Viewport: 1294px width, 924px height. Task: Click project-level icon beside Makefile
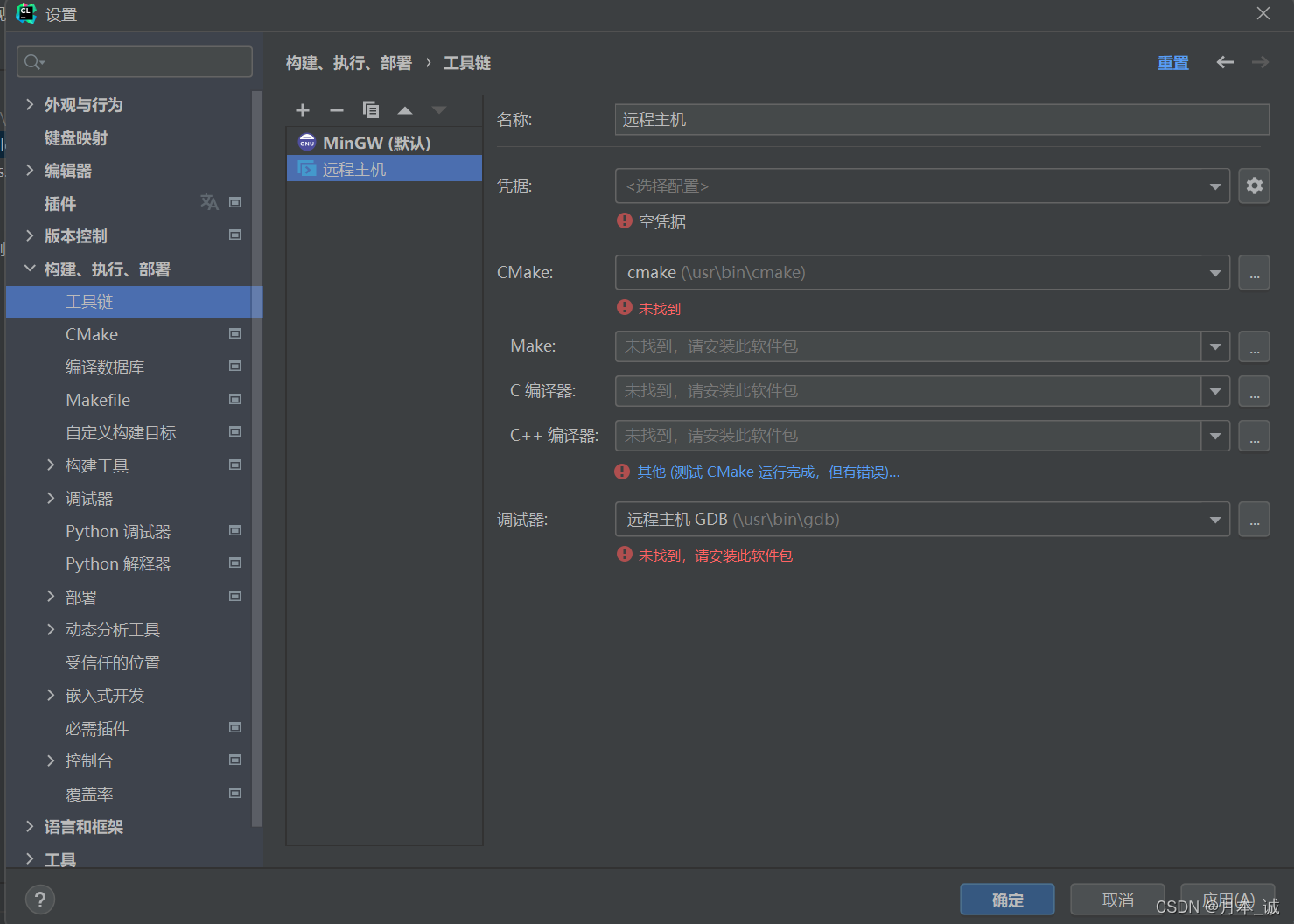pyautogui.click(x=234, y=399)
